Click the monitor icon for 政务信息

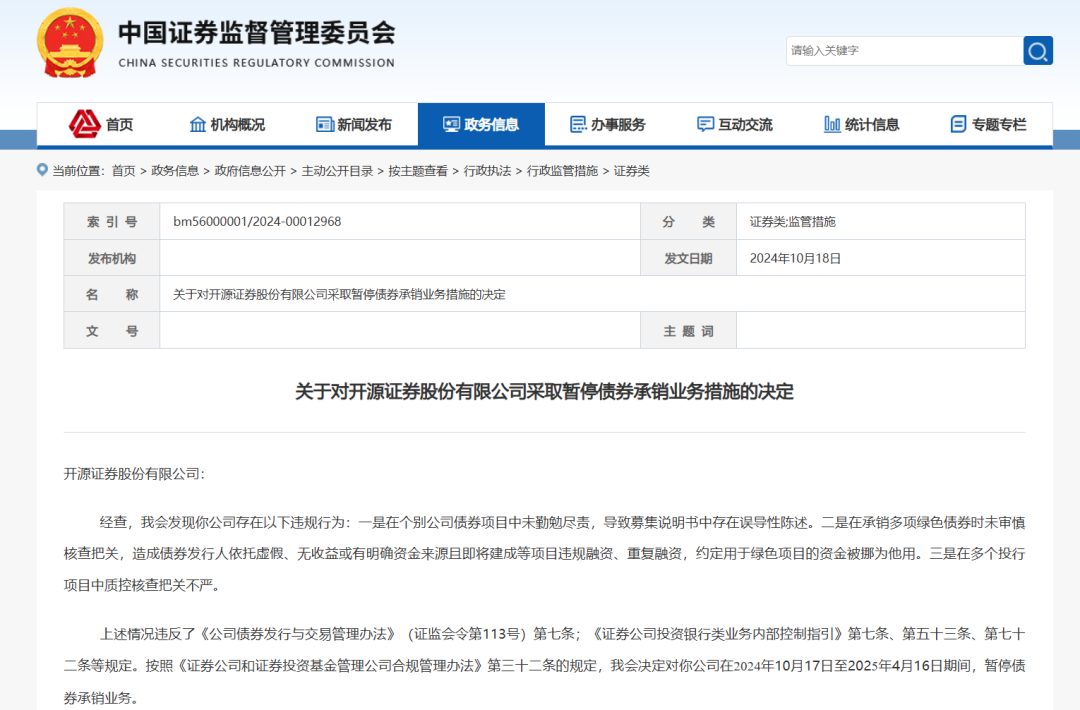click(451, 124)
